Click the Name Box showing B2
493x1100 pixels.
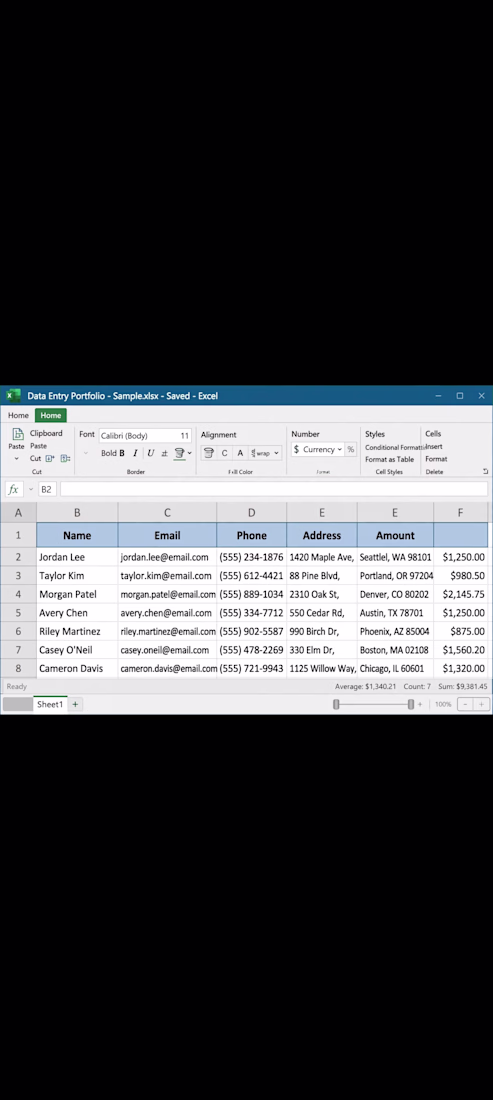tap(46, 489)
